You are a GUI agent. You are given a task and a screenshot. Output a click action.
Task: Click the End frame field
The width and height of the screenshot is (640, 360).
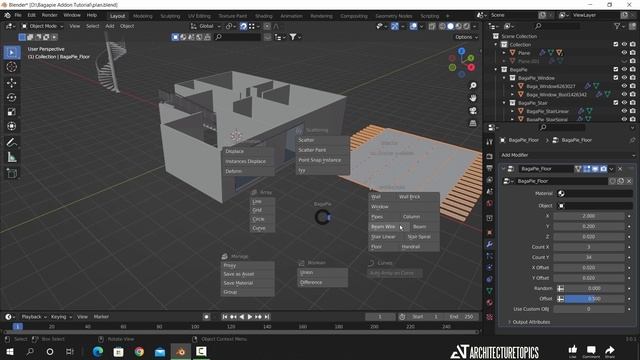tap(462, 317)
